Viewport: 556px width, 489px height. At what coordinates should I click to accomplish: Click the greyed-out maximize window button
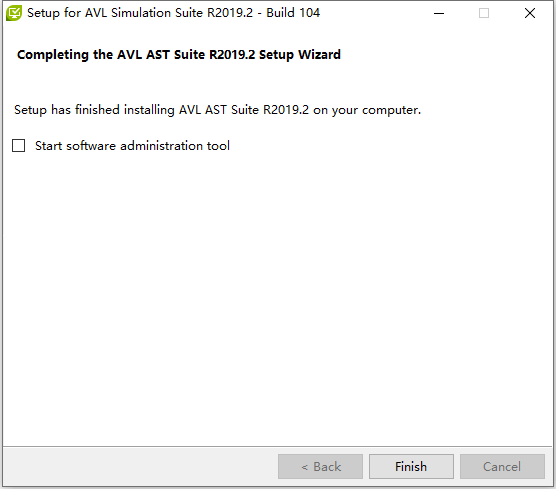coord(484,13)
